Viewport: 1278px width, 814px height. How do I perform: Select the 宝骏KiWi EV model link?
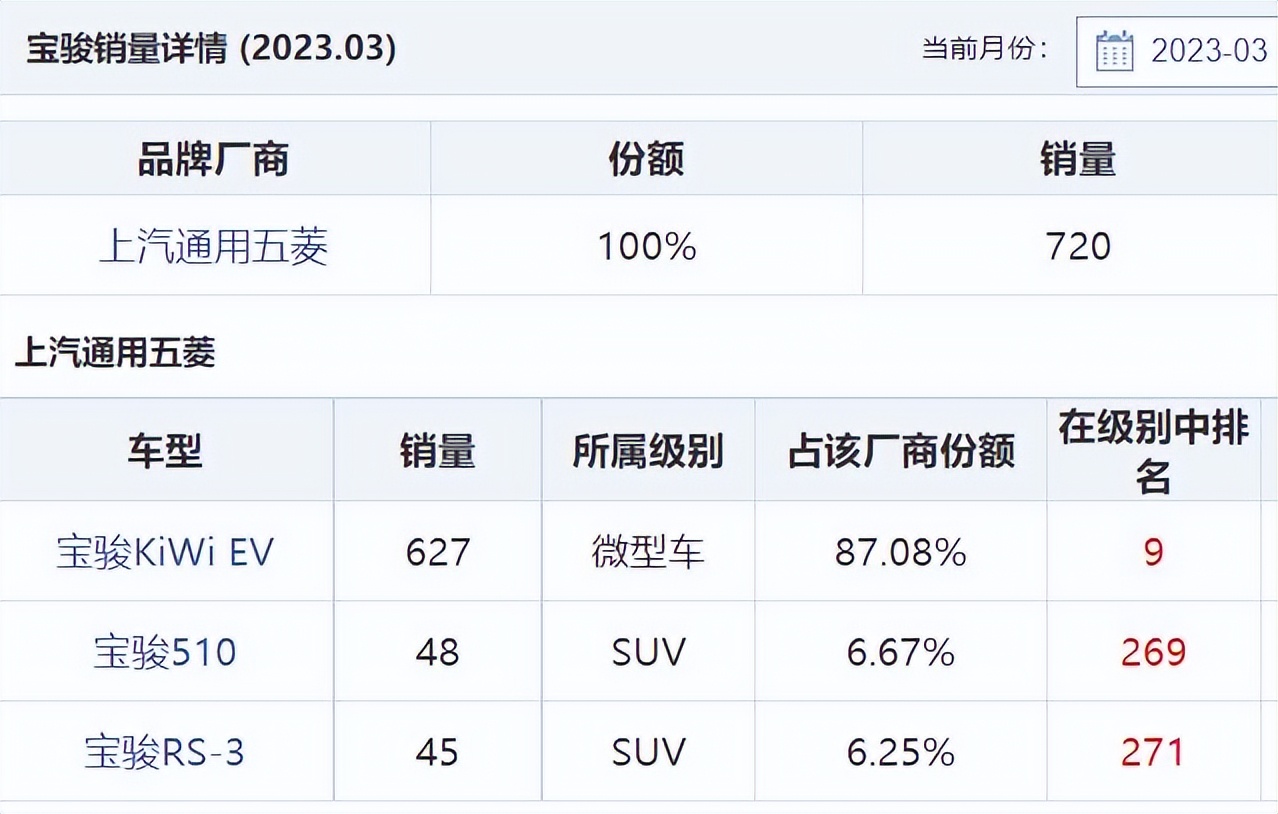pos(164,549)
